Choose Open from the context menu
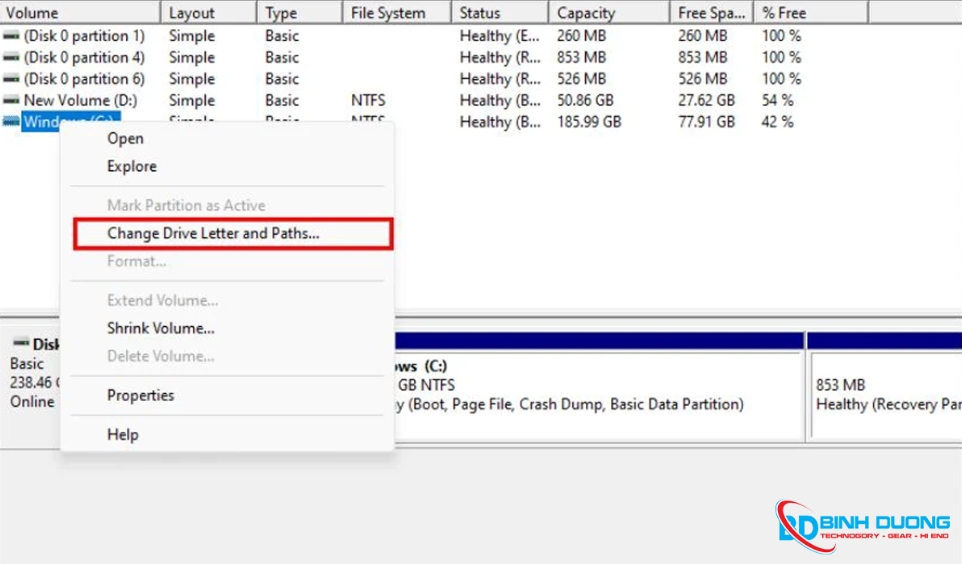This screenshot has height=564, width=962. [125, 139]
